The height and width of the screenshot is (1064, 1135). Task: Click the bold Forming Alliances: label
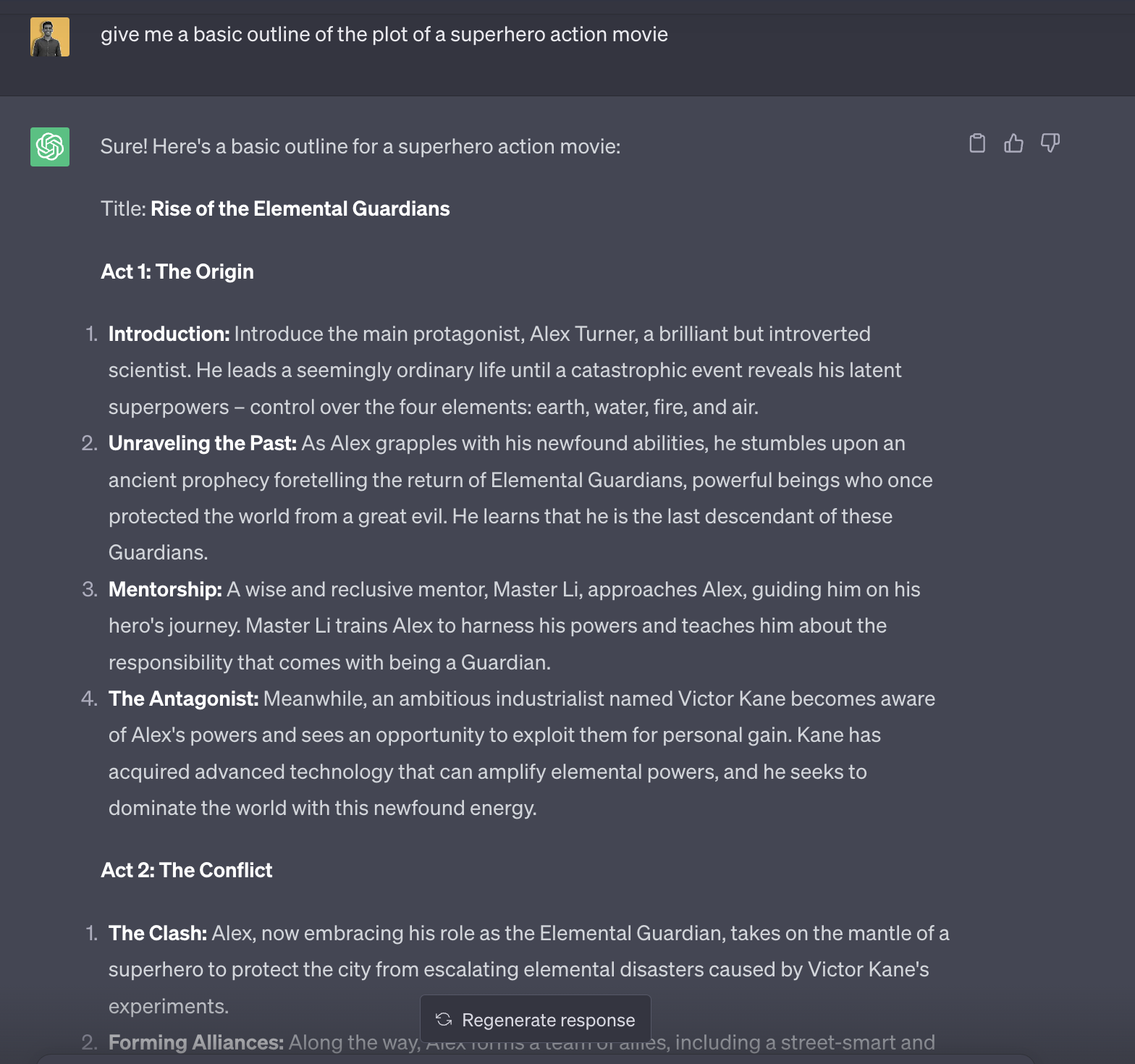coord(195,1043)
